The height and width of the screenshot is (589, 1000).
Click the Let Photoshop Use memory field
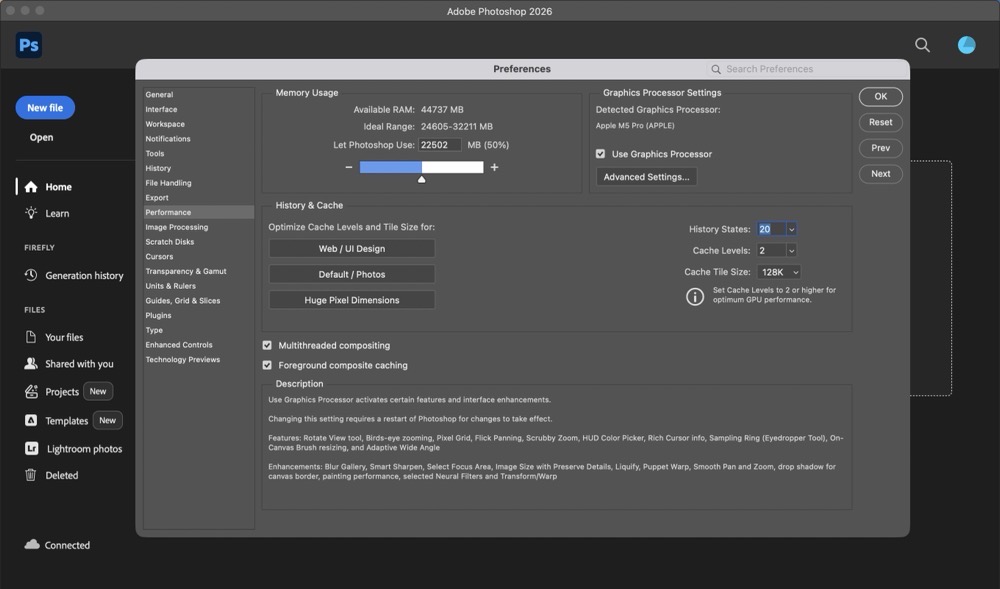click(439, 145)
